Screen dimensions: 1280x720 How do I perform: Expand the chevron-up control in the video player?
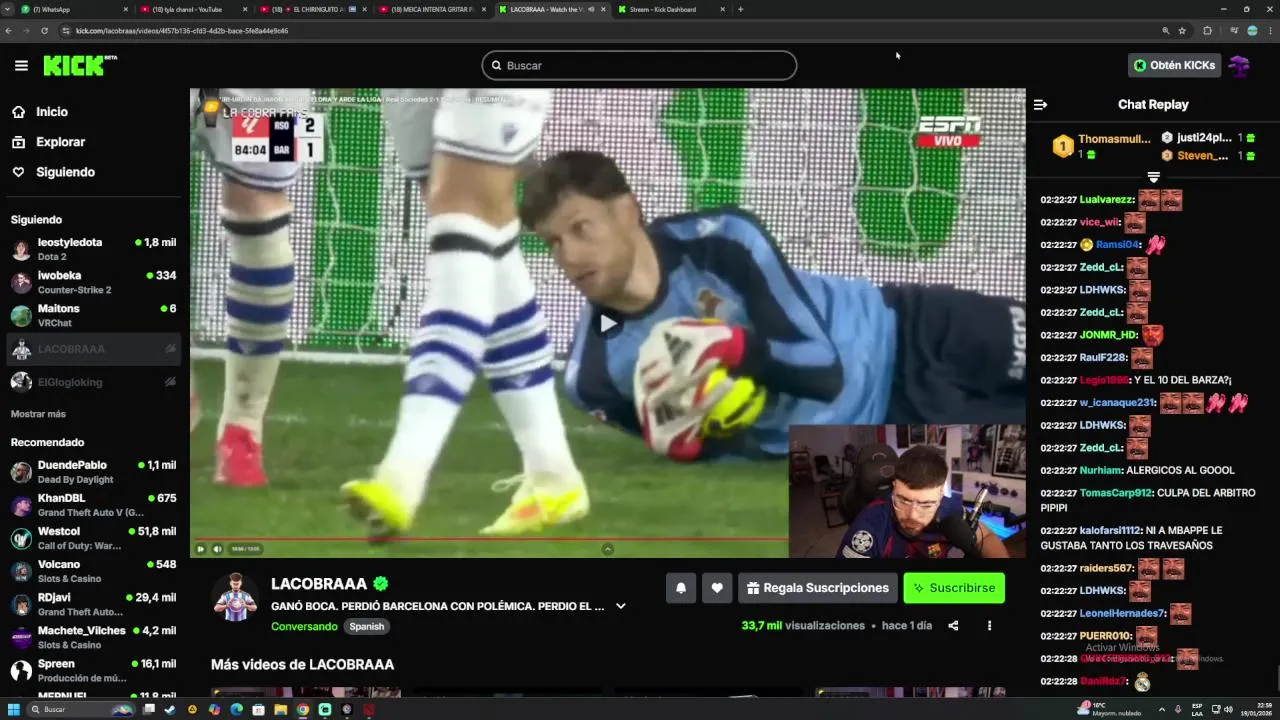(607, 549)
